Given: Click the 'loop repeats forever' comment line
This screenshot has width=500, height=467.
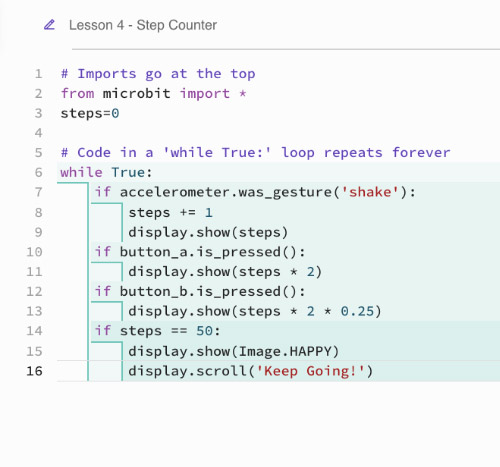Looking at the screenshot, I should [366, 153].
